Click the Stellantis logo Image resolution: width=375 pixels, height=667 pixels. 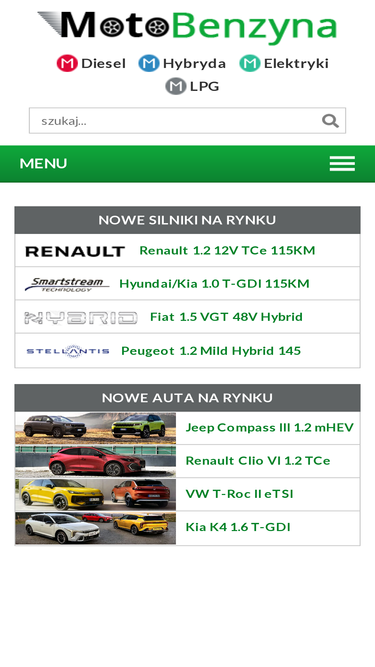click(68, 351)
